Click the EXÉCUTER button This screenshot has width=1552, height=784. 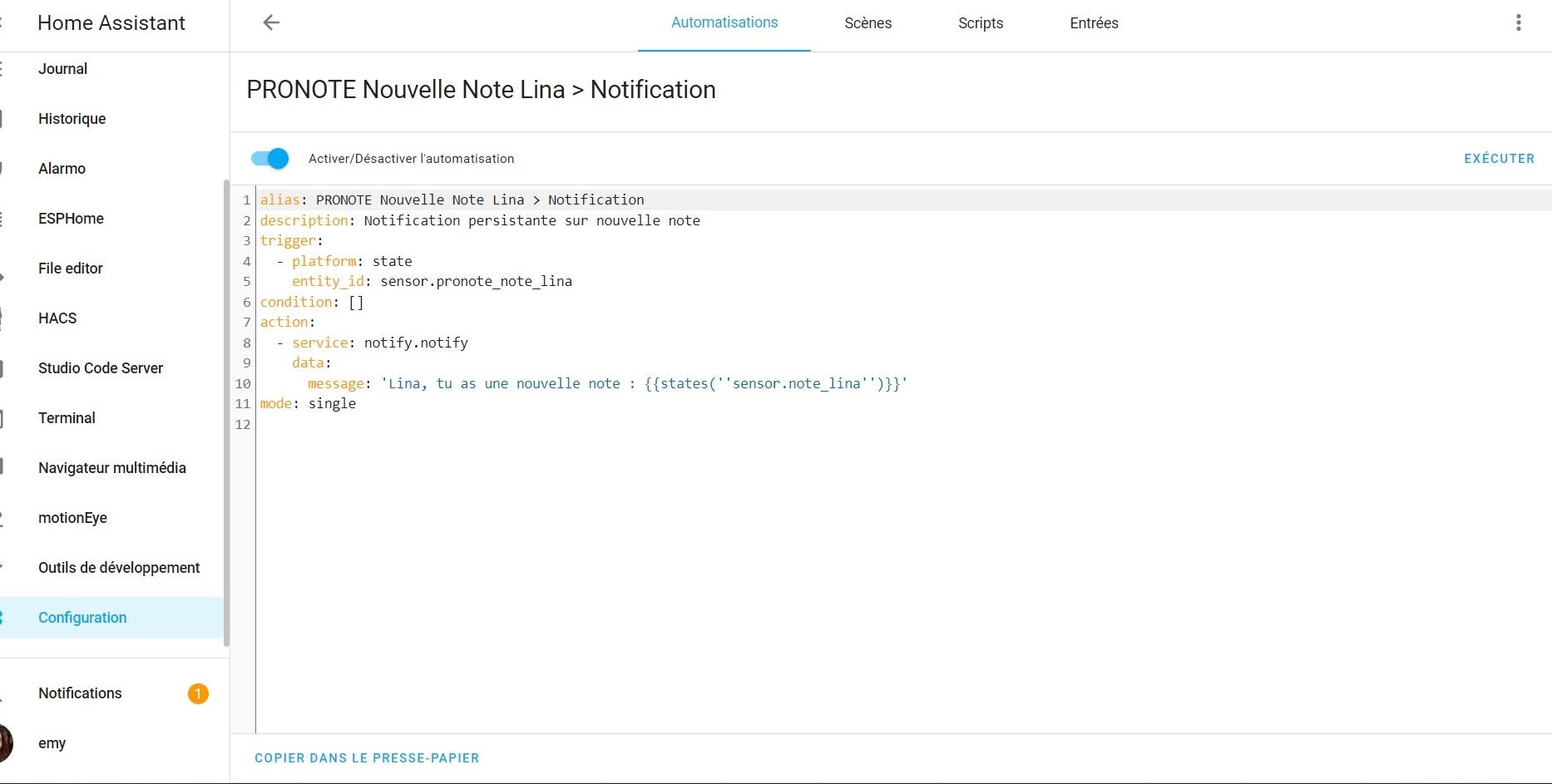tap(1499, 159)
